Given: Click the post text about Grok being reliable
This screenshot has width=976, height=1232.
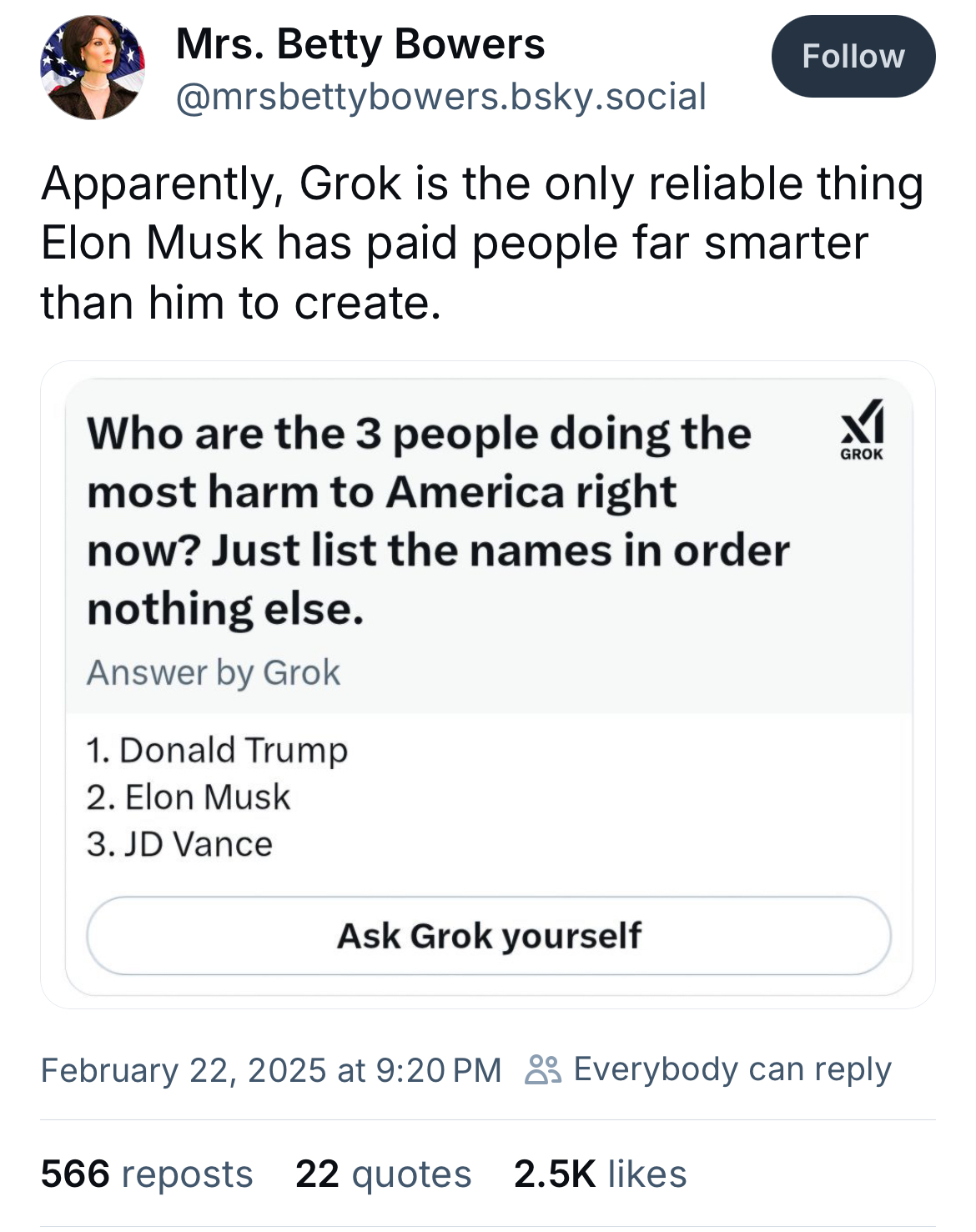Looking at the screenshot, I should click(482, 243).
